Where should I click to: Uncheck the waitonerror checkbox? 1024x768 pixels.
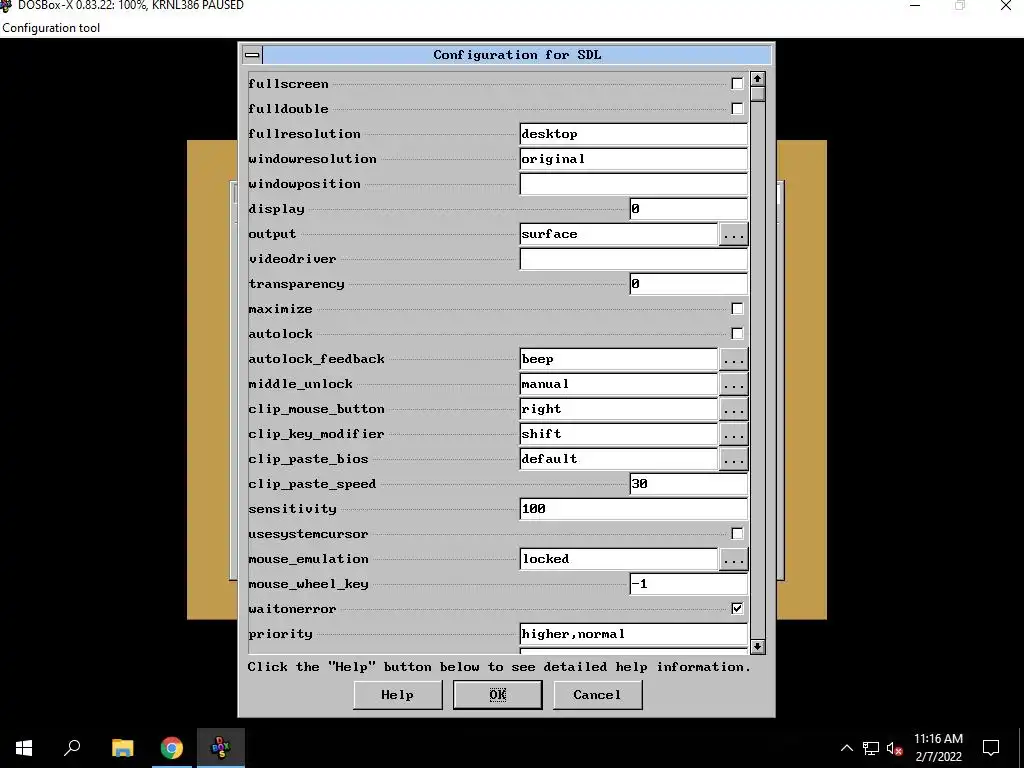point(737,609)
